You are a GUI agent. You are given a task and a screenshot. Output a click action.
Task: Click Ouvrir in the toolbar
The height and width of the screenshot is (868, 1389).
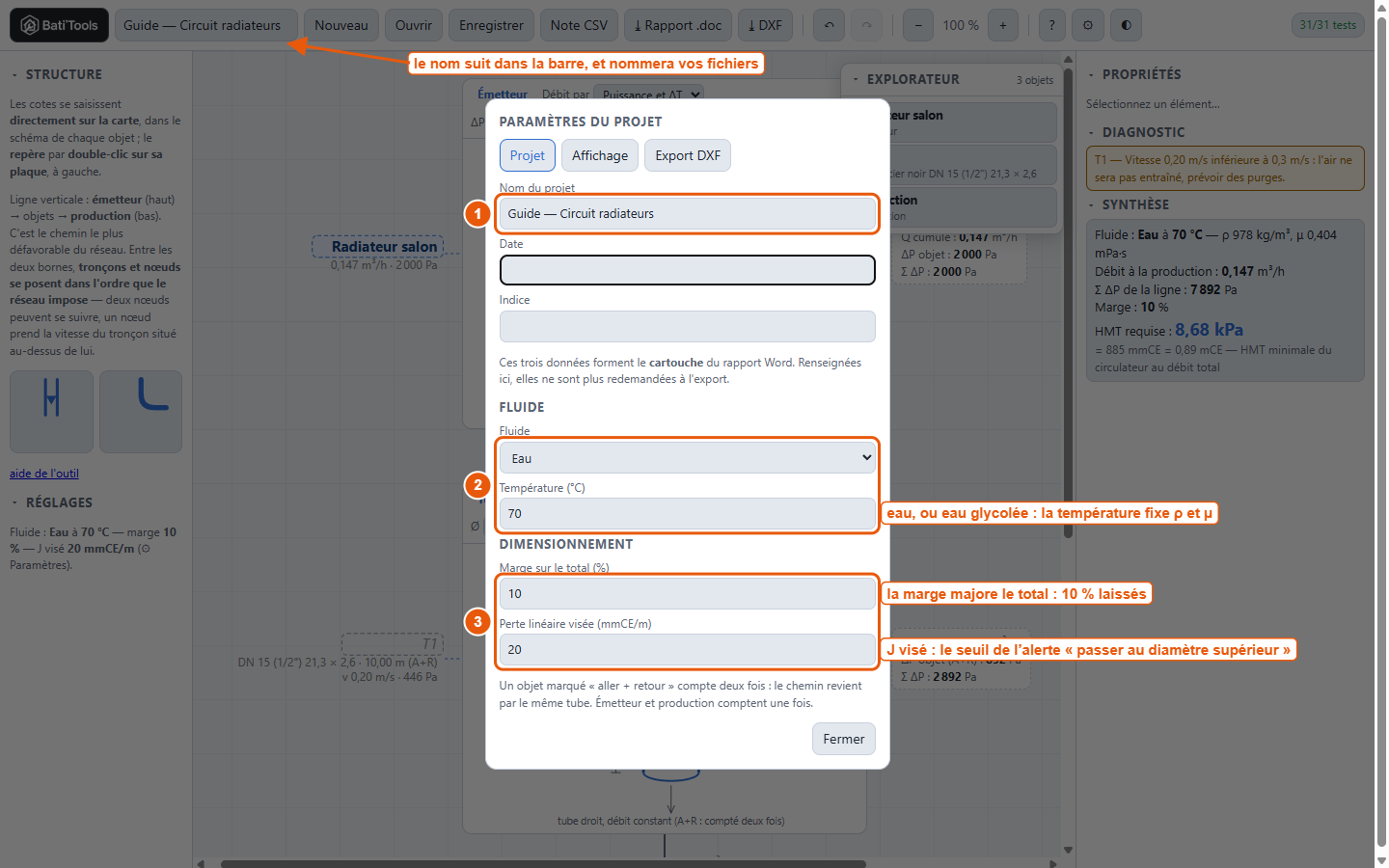pos(414,25)
